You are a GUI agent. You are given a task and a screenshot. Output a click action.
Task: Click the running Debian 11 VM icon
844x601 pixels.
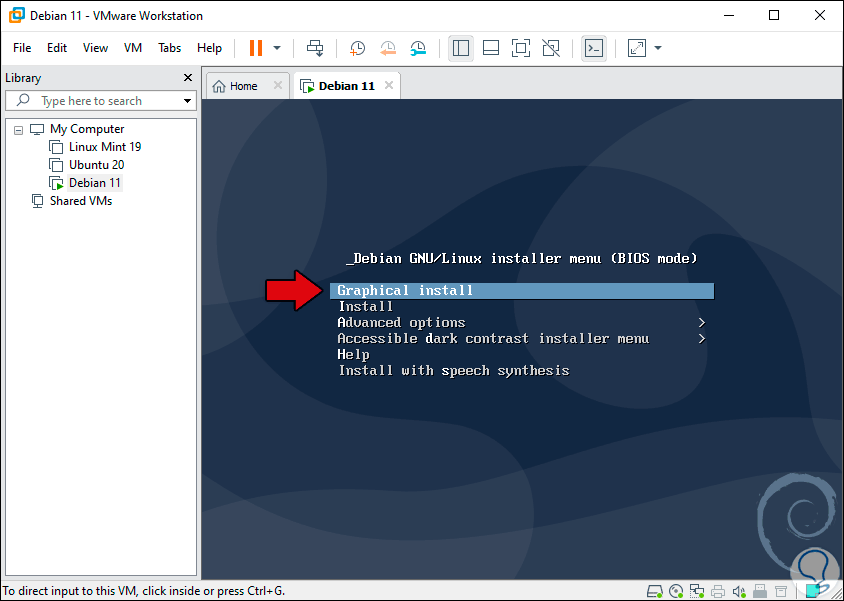click(56, 183)
